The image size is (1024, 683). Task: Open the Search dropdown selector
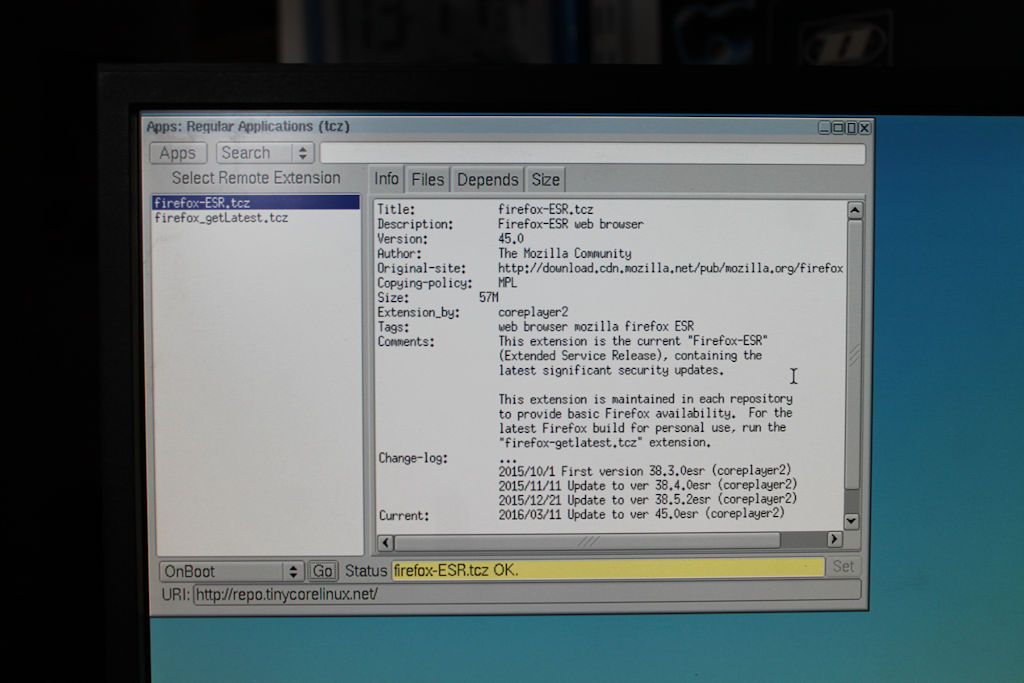click(265, 153)
